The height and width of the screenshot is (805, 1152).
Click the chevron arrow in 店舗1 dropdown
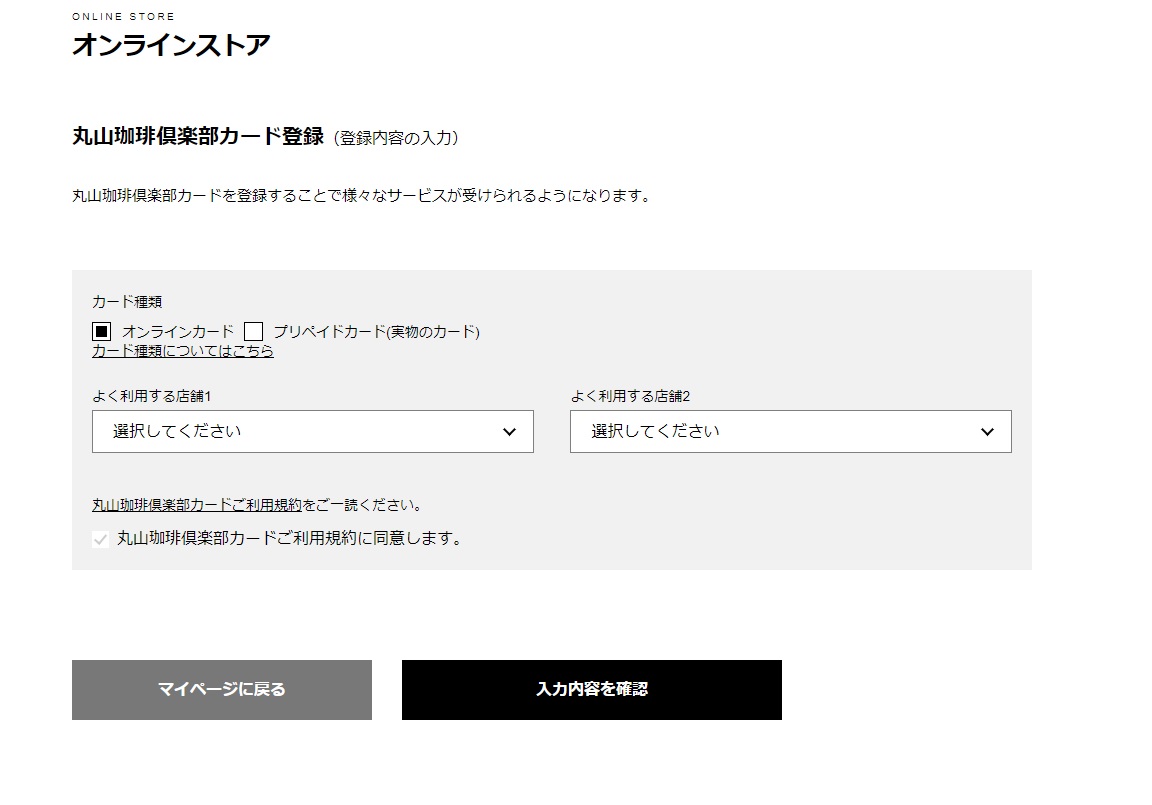509,432
